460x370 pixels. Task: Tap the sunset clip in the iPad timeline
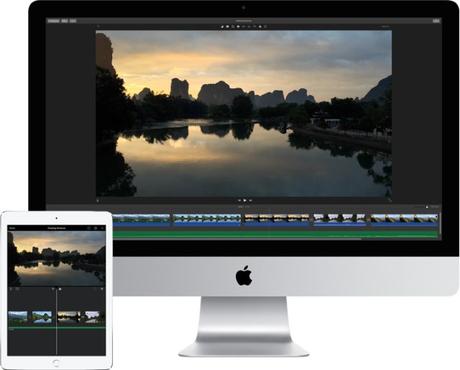[69, 317]
